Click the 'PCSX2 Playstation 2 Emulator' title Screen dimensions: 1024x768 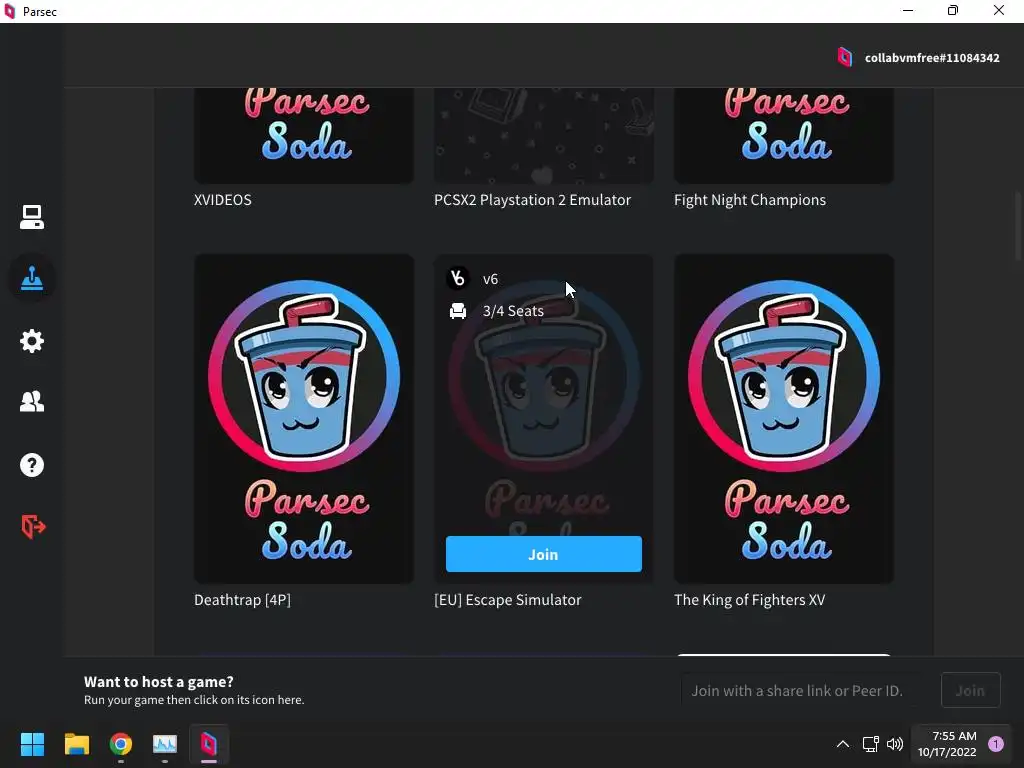pyautogui.click(x=532, y=200)
